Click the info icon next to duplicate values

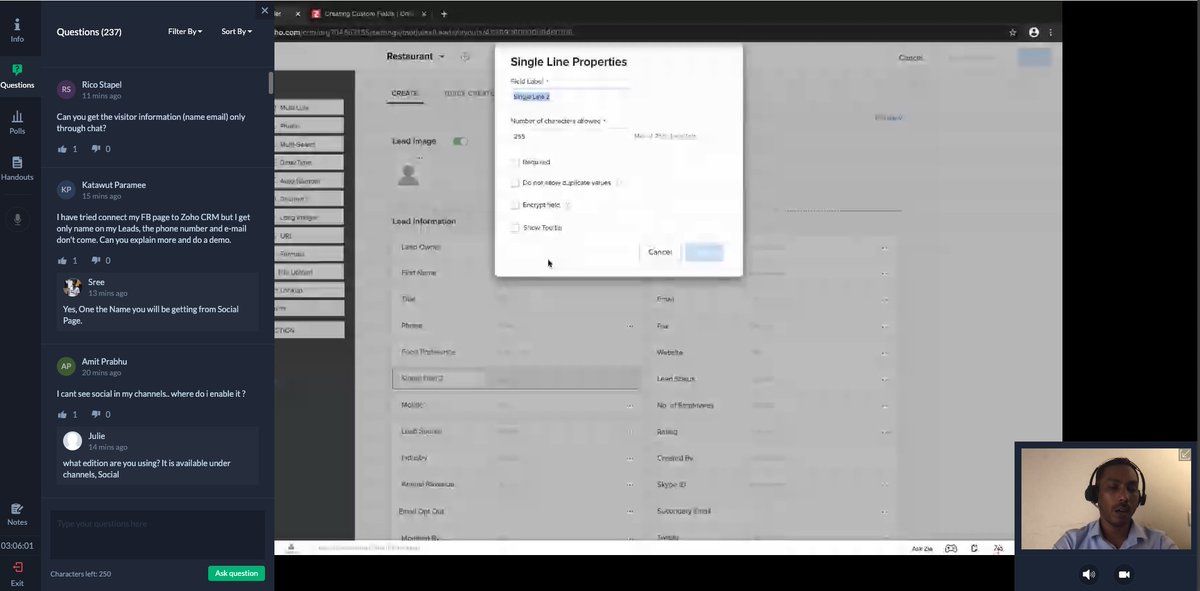pyautogui.click(x=619, y=183)
